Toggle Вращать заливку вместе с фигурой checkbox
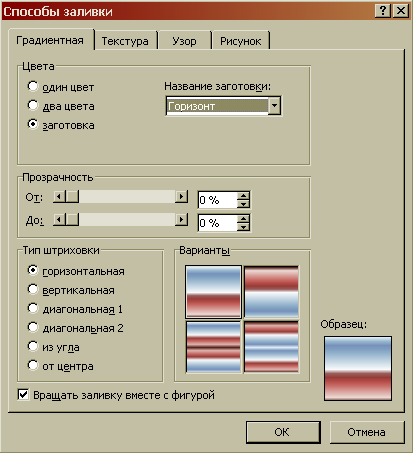Image resolution: width=413 pixels, height=453 pixels. pyautogui.click(x=23, y=395)
